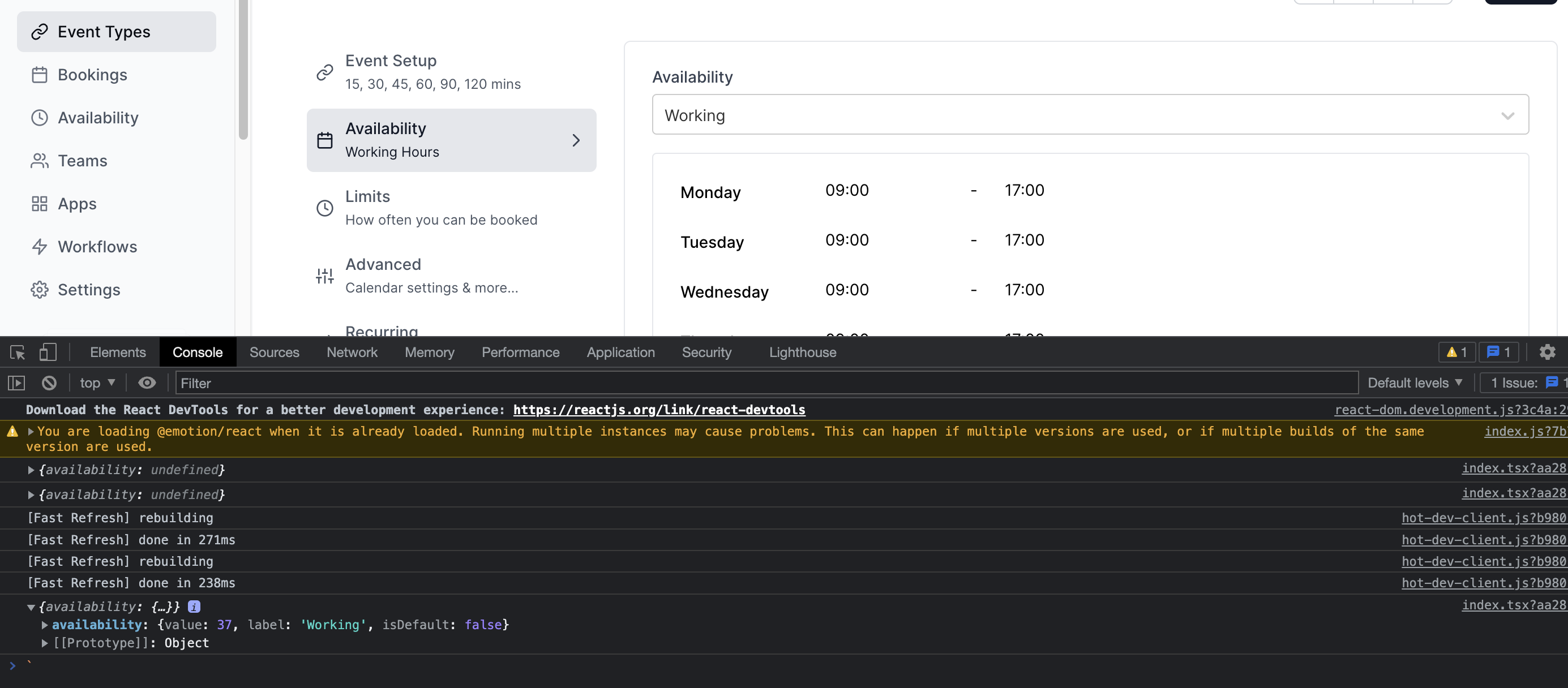
Task: Open Apps using the grid icon
Action: (40, 204)
